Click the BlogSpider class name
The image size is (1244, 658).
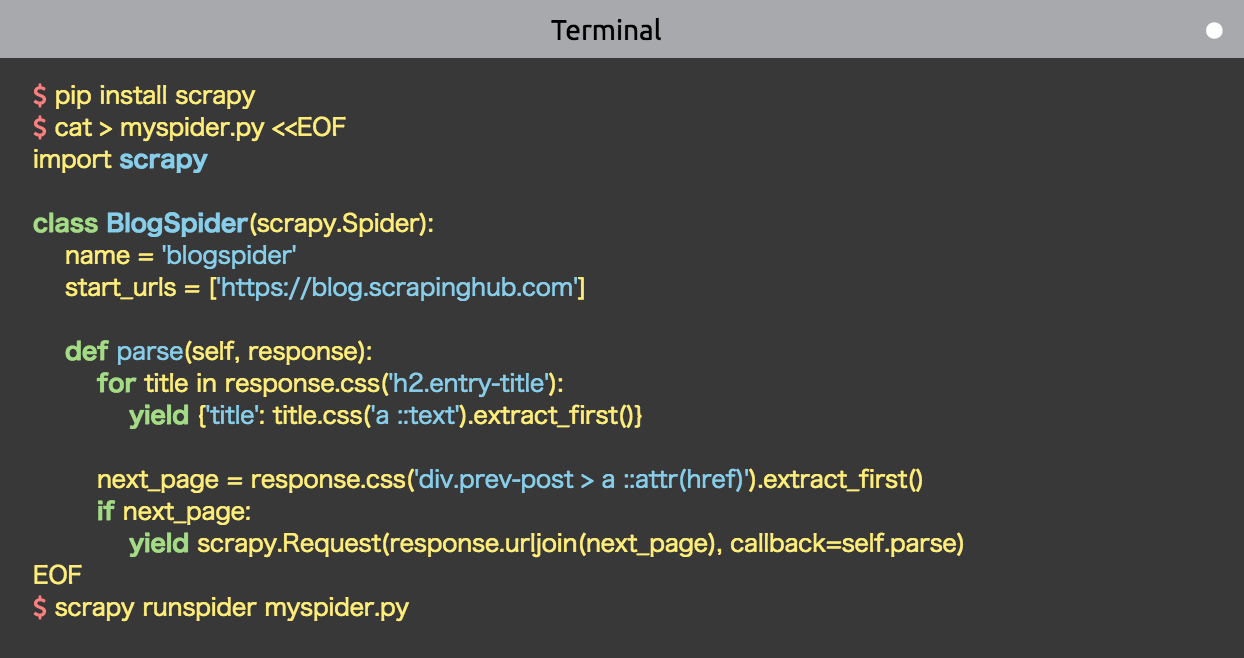coord(176,224)
